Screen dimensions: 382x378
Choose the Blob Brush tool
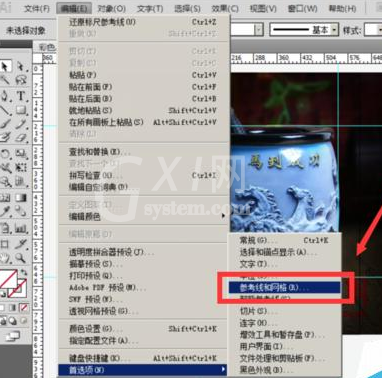[x=5, y=137]
